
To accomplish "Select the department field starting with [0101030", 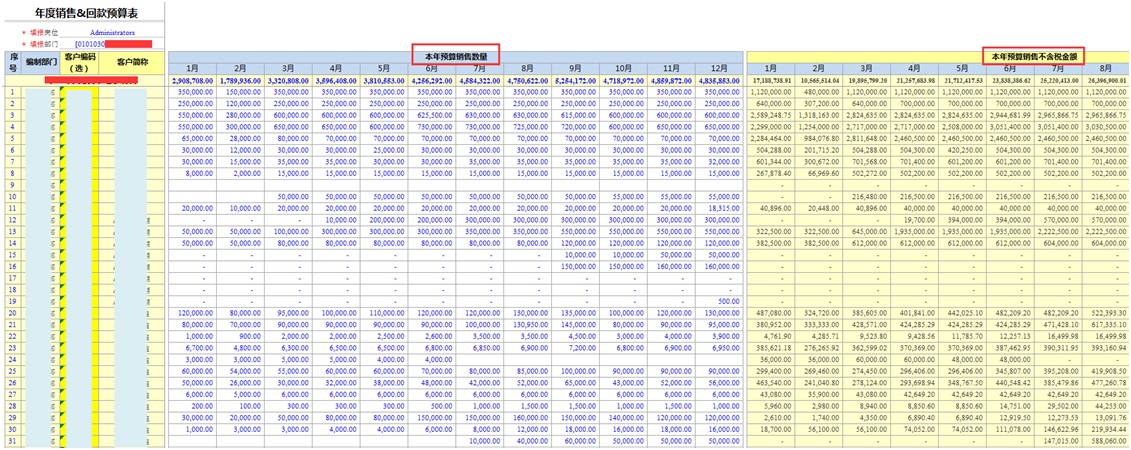I will click(113, 44).
